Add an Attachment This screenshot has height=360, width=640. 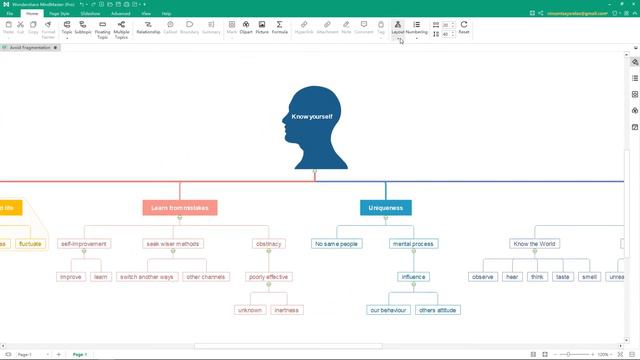pos(327,27)
